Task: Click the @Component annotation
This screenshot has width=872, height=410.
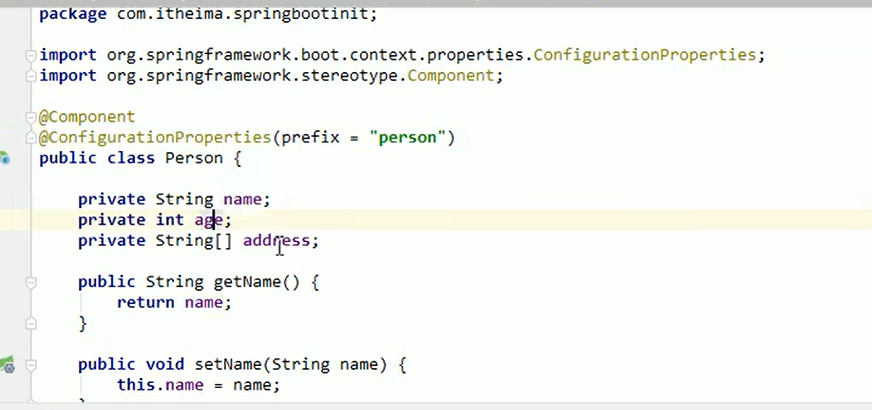Action: coord(87,117)
